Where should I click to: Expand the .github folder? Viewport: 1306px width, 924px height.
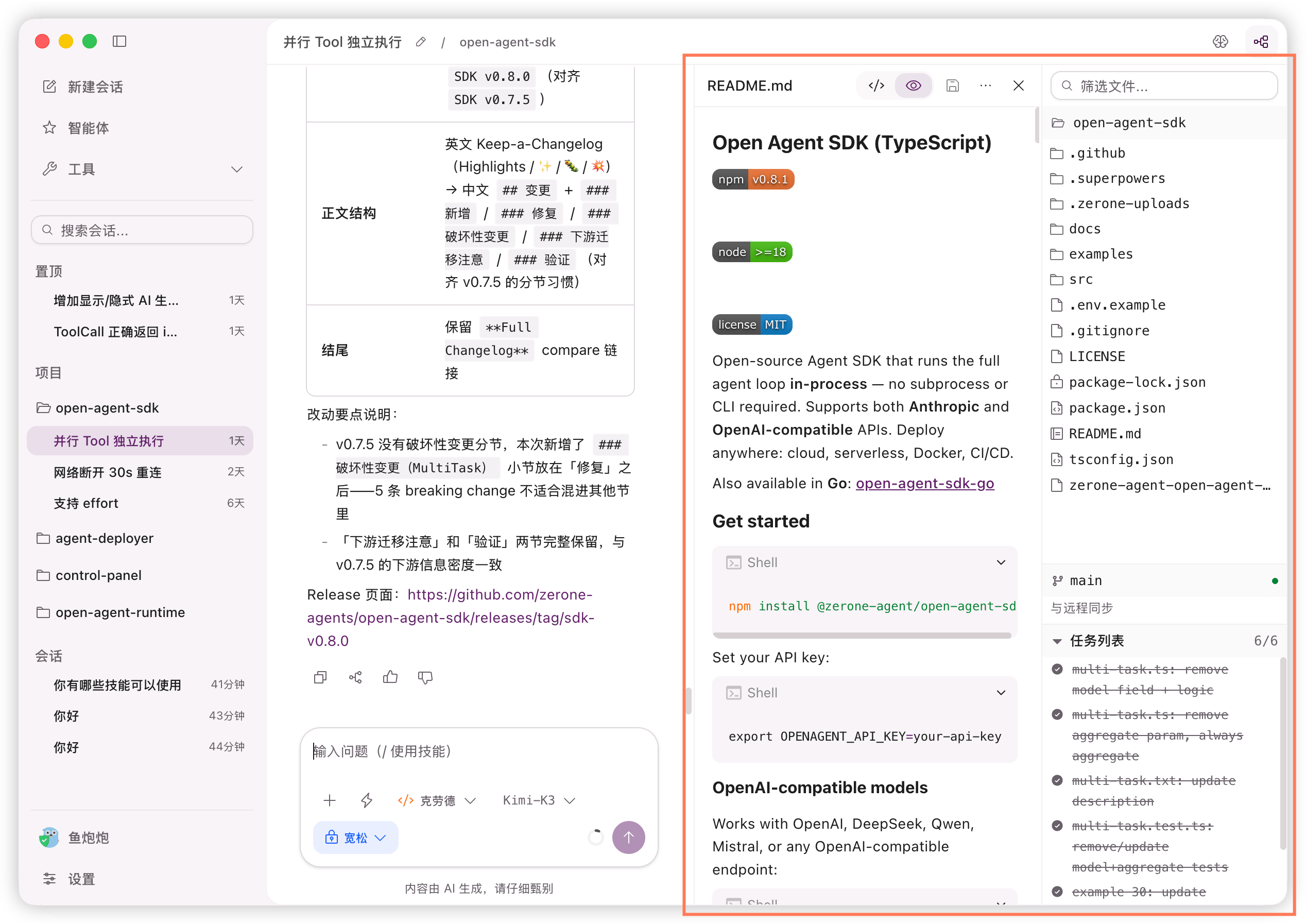tap(1087, 153)
